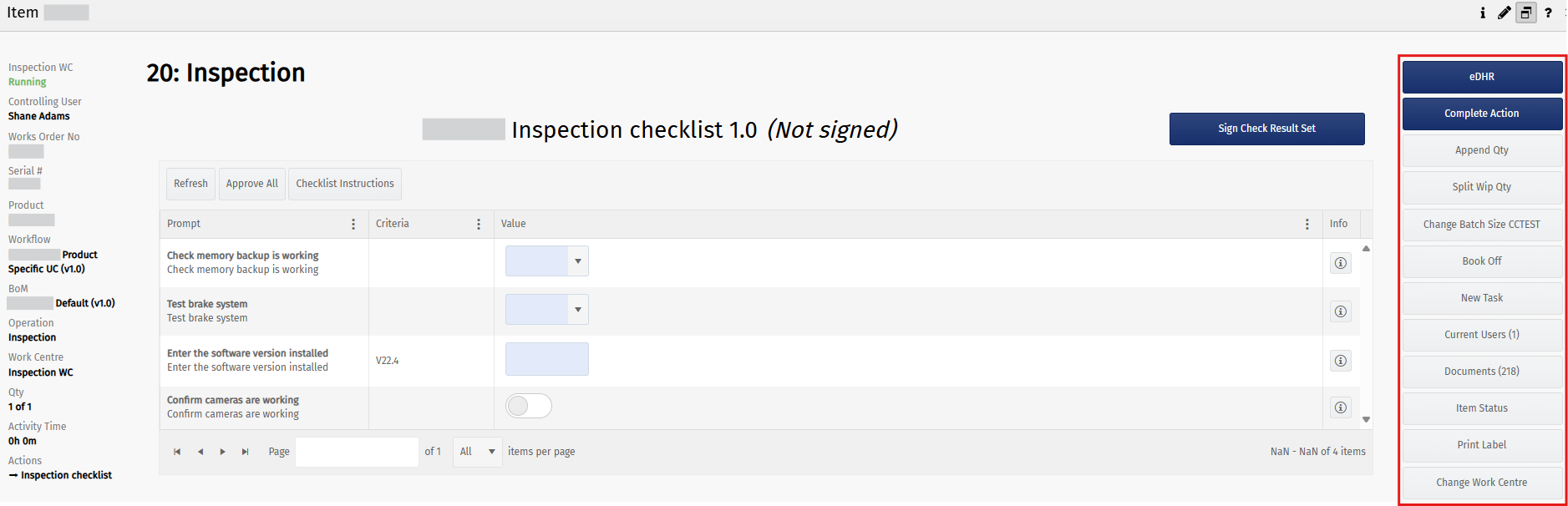This screenshot has height=506, width=1568.
Task: Click the Complete Action button
Action: click(1481, 114)
